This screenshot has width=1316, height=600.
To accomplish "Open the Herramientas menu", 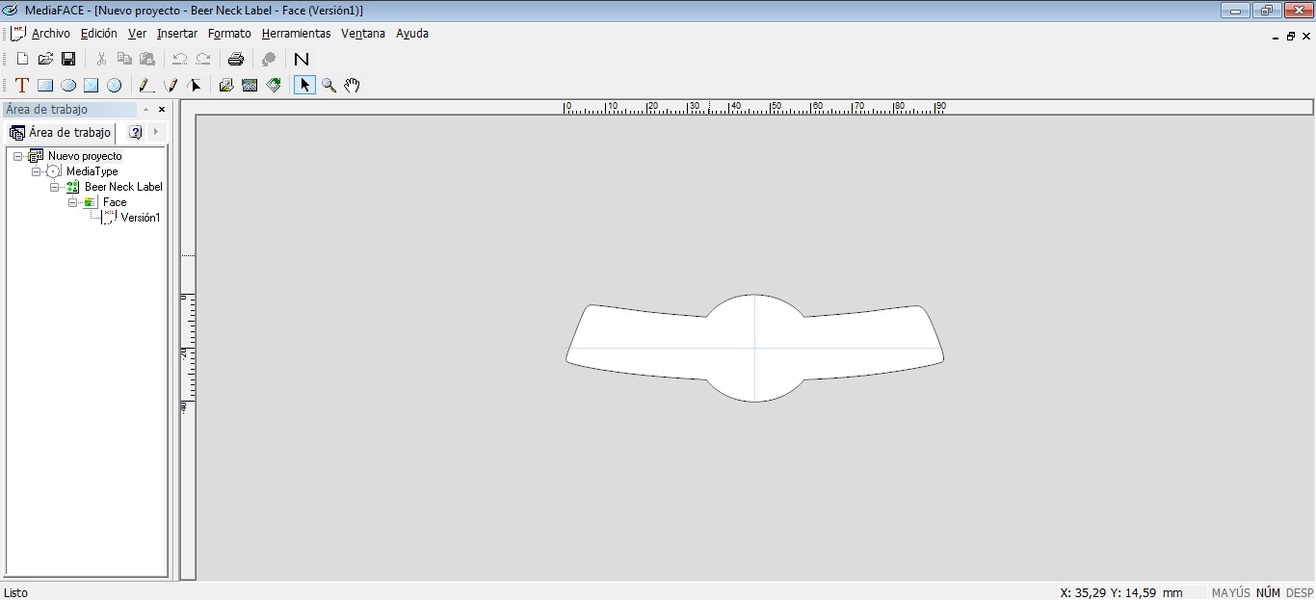I will (x=296, y=33).
